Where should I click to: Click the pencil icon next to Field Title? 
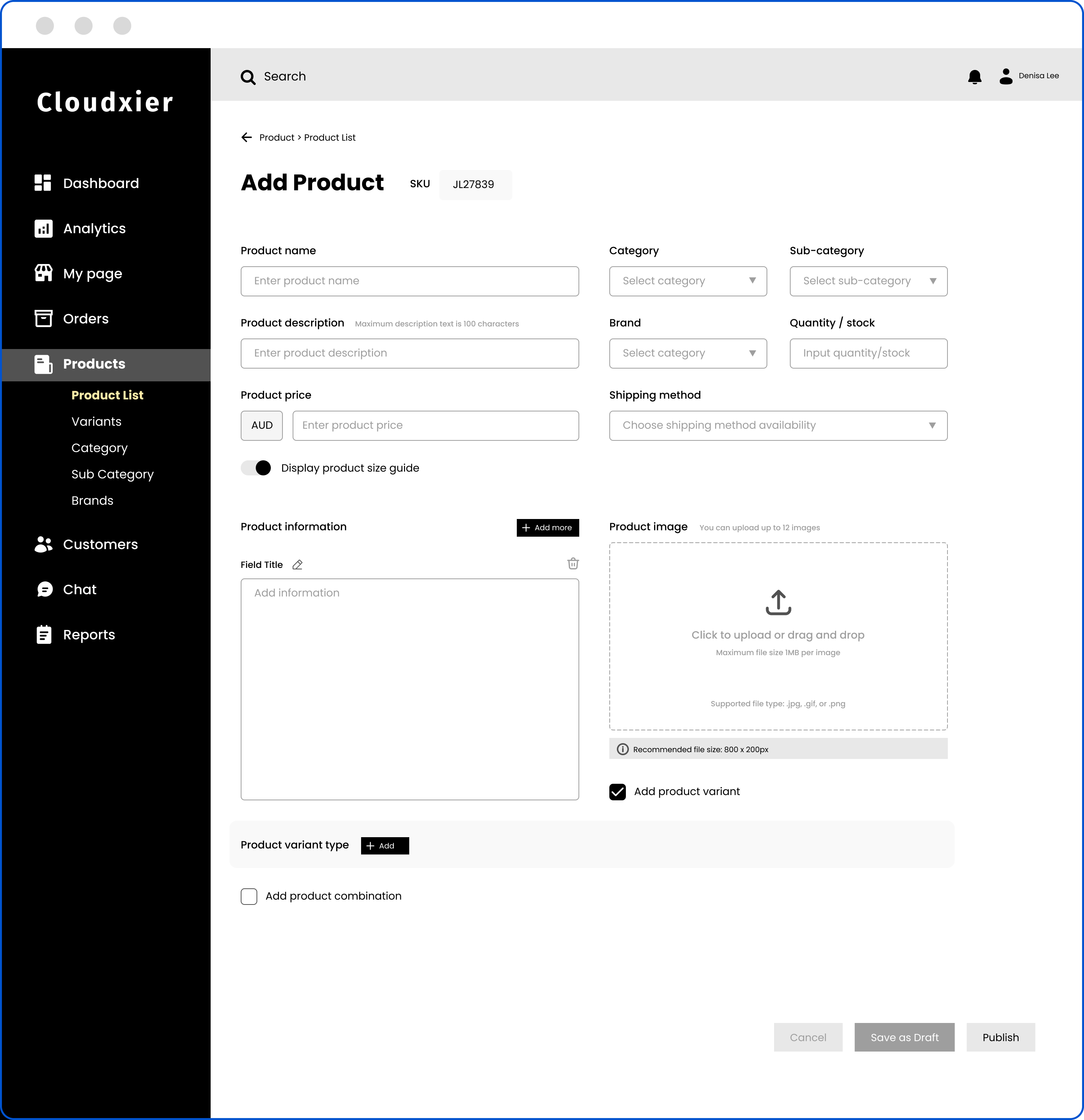[297, 565]
